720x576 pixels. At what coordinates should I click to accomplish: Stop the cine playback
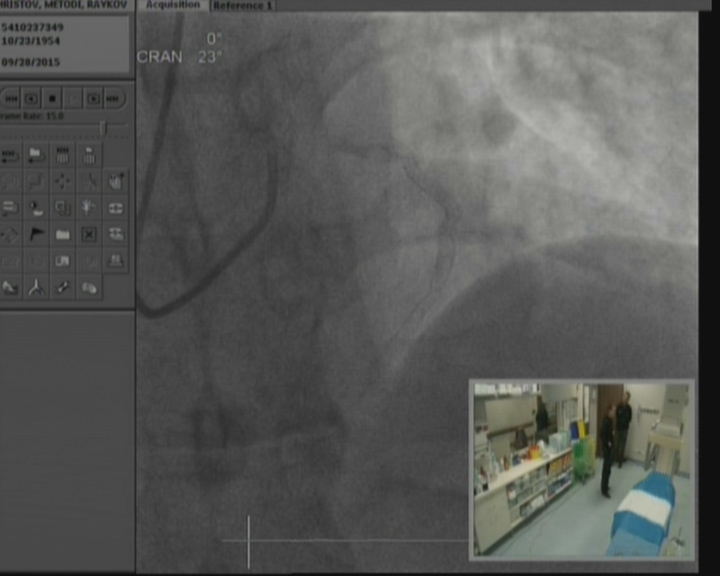pos(52,99)
